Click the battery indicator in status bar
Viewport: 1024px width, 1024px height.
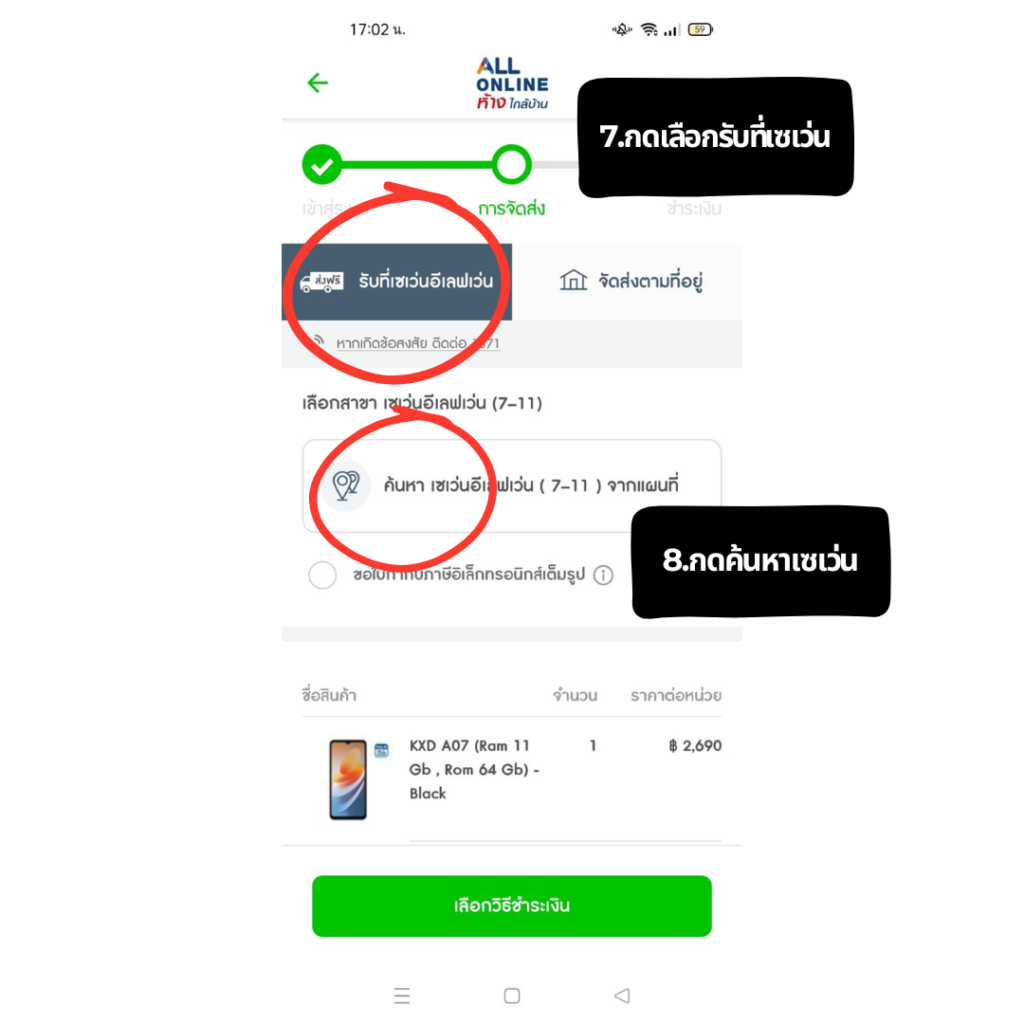click(700, 29)
